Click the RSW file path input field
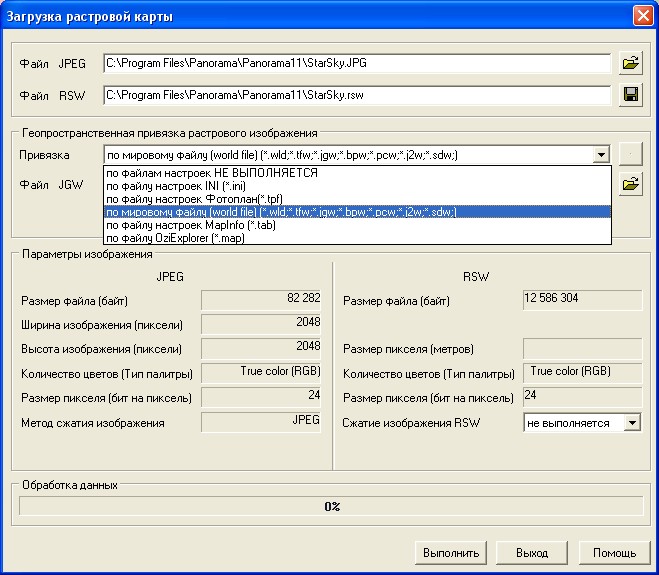This screenshot has height=575, width=659. [x=356, y=95]
